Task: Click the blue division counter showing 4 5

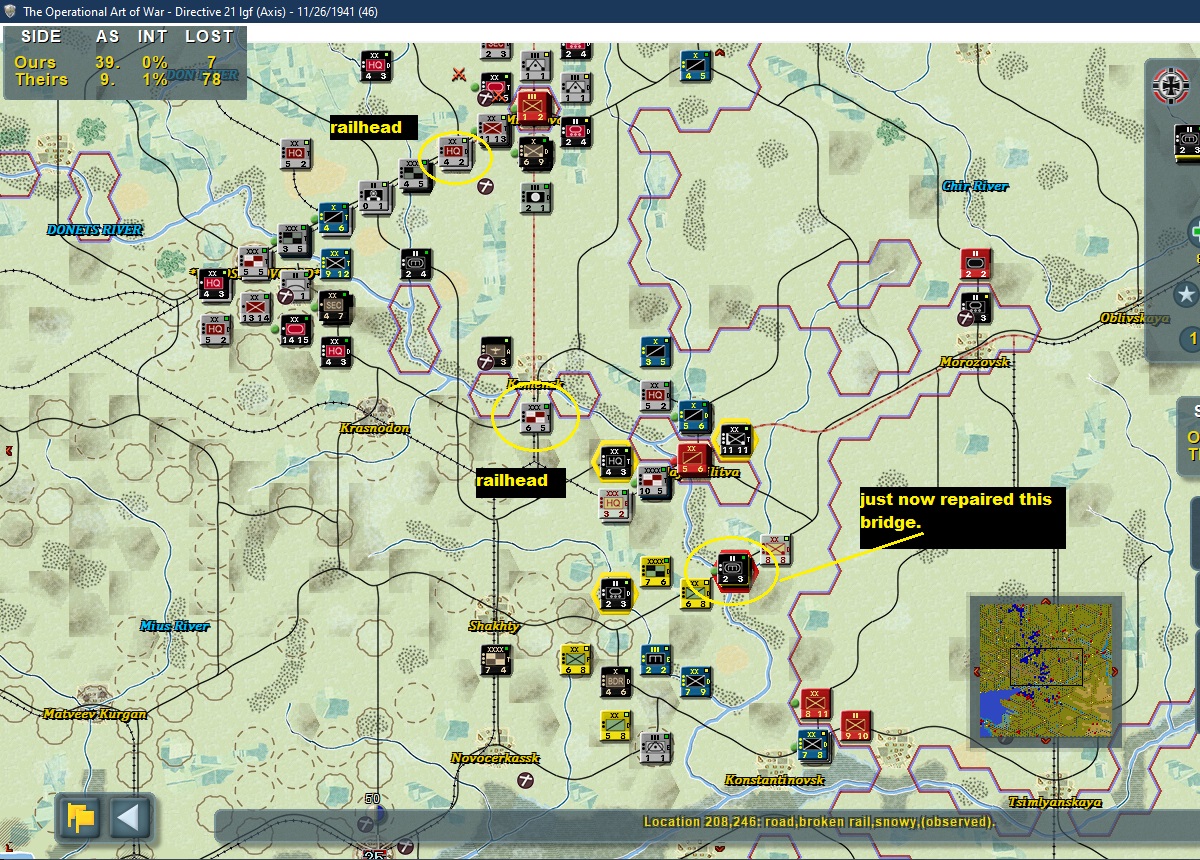Action: [x=695, y=65]
